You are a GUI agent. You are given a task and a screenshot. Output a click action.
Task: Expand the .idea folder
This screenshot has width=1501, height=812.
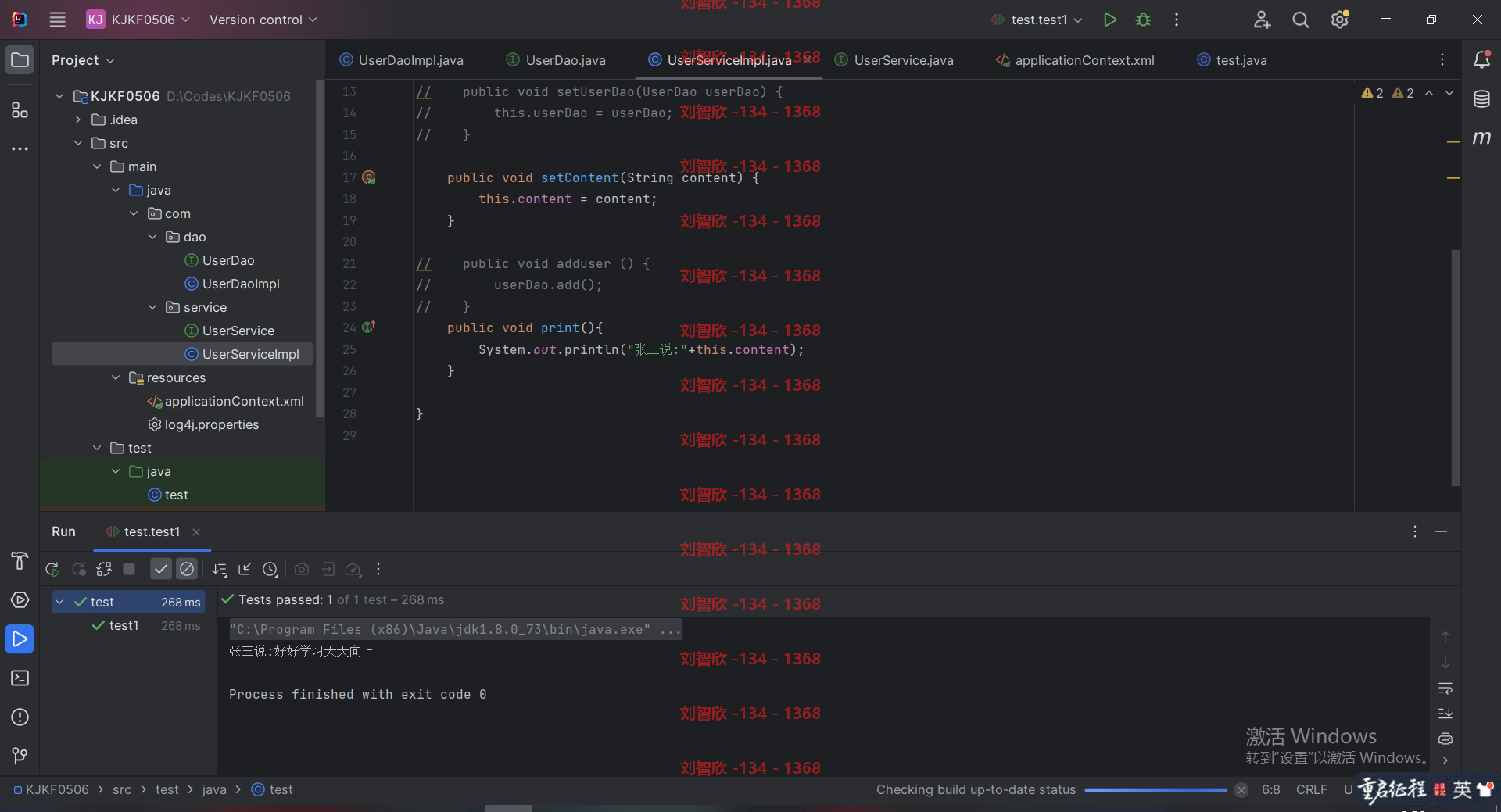click(x=78, y=120)
